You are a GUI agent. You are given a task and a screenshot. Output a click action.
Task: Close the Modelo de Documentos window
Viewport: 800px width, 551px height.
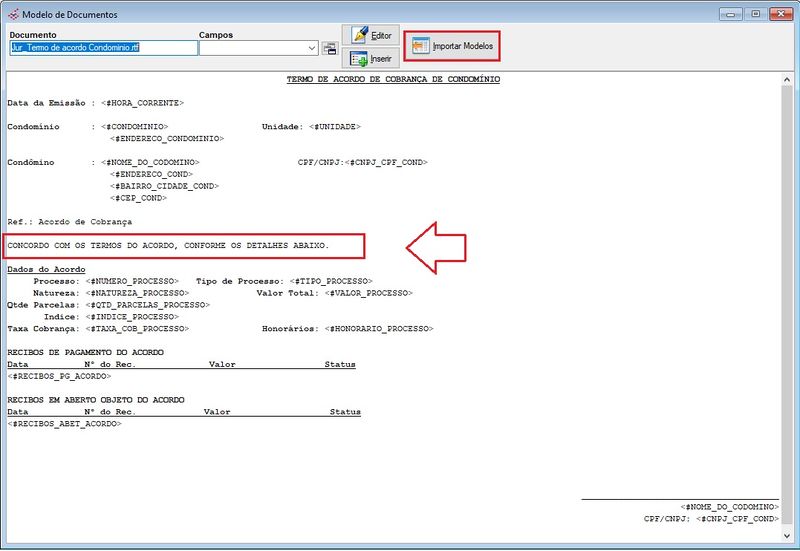point(779,14)
